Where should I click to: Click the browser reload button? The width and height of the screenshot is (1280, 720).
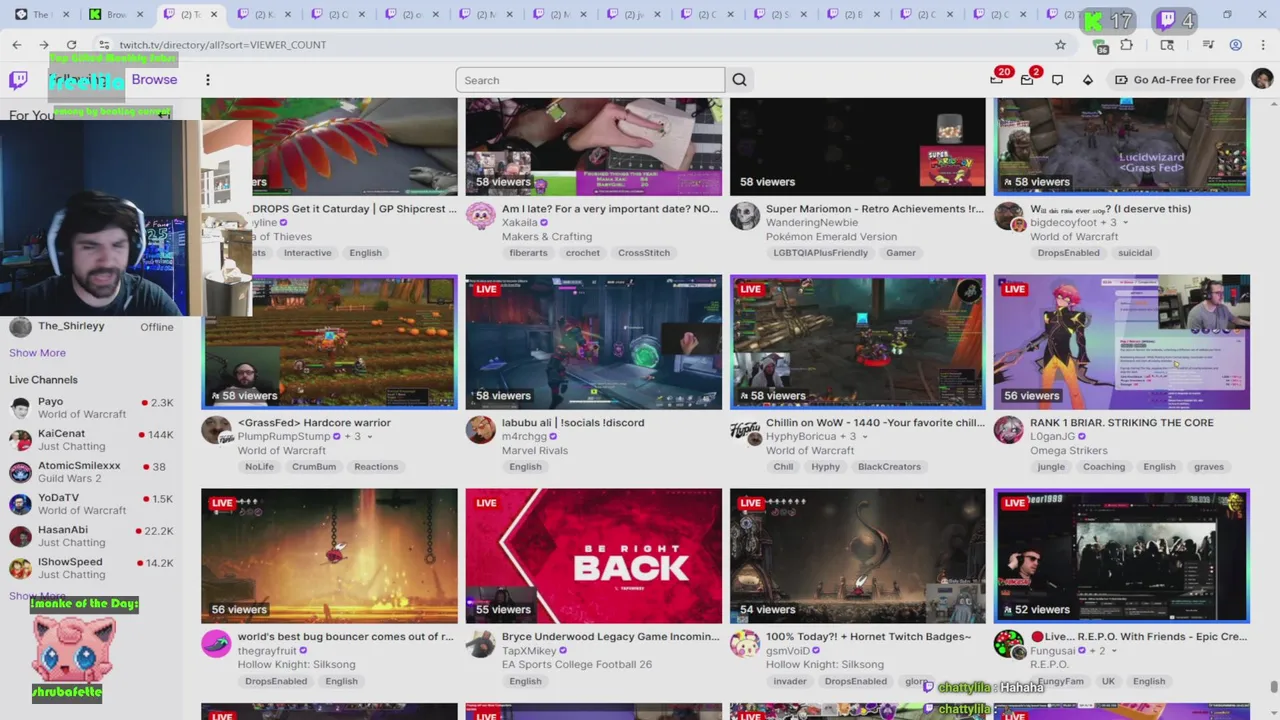pyautogui.click(x=71, y=45)
